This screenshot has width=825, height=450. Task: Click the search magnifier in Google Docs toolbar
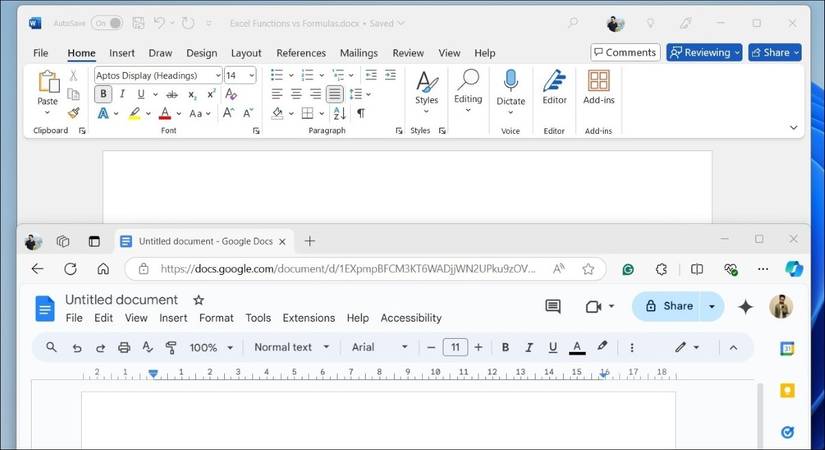[51, 347]
